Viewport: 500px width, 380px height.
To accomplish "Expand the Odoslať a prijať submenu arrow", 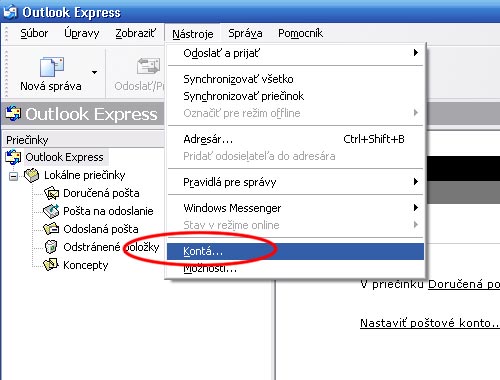I will 415,53.
